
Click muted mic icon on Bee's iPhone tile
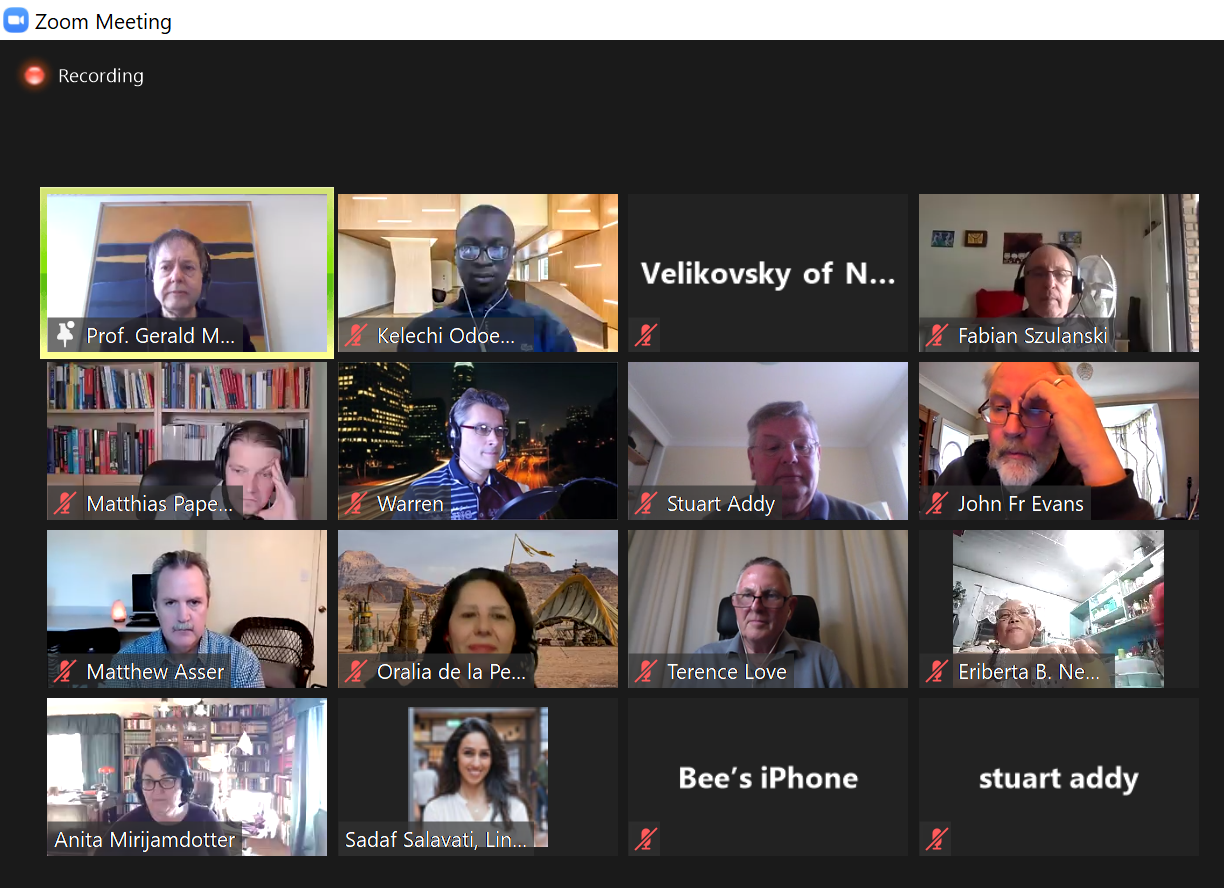[x=645, y=839]
